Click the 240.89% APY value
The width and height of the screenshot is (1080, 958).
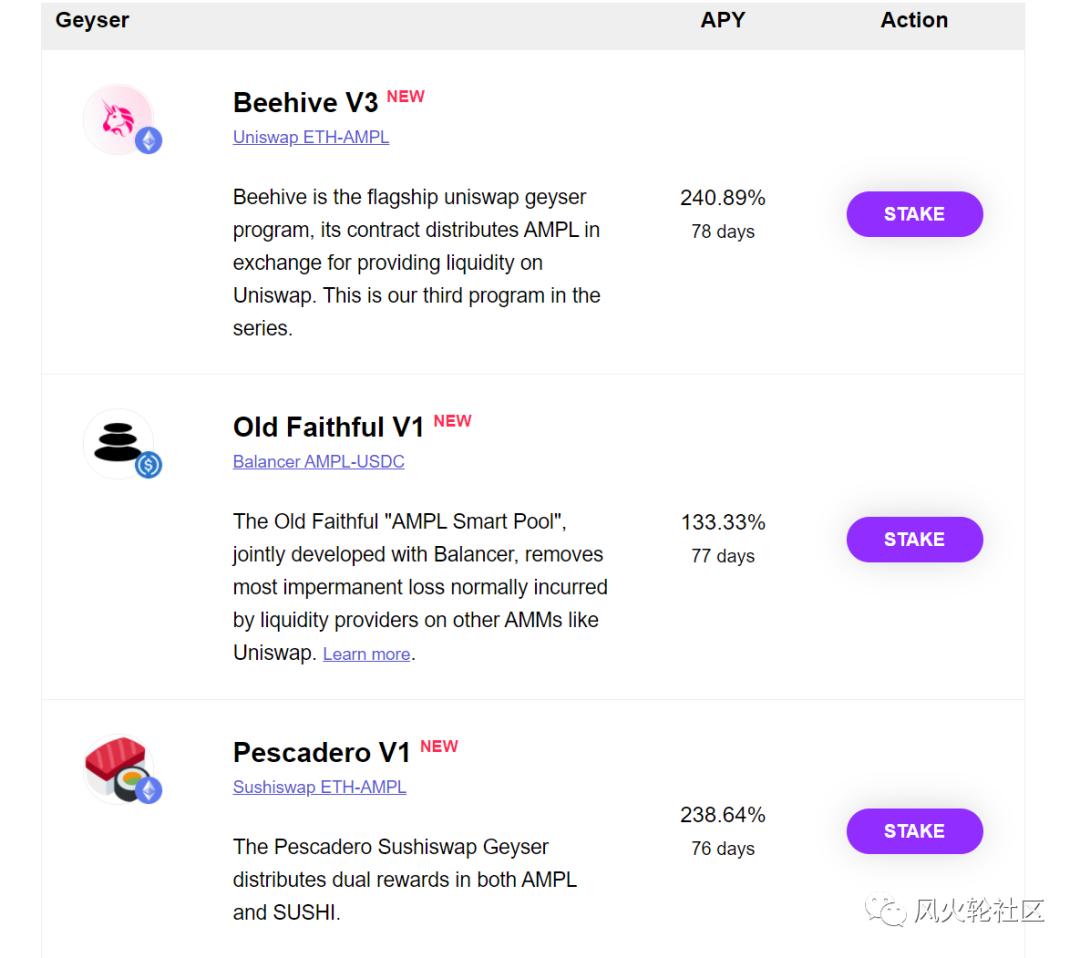[723, 198]
